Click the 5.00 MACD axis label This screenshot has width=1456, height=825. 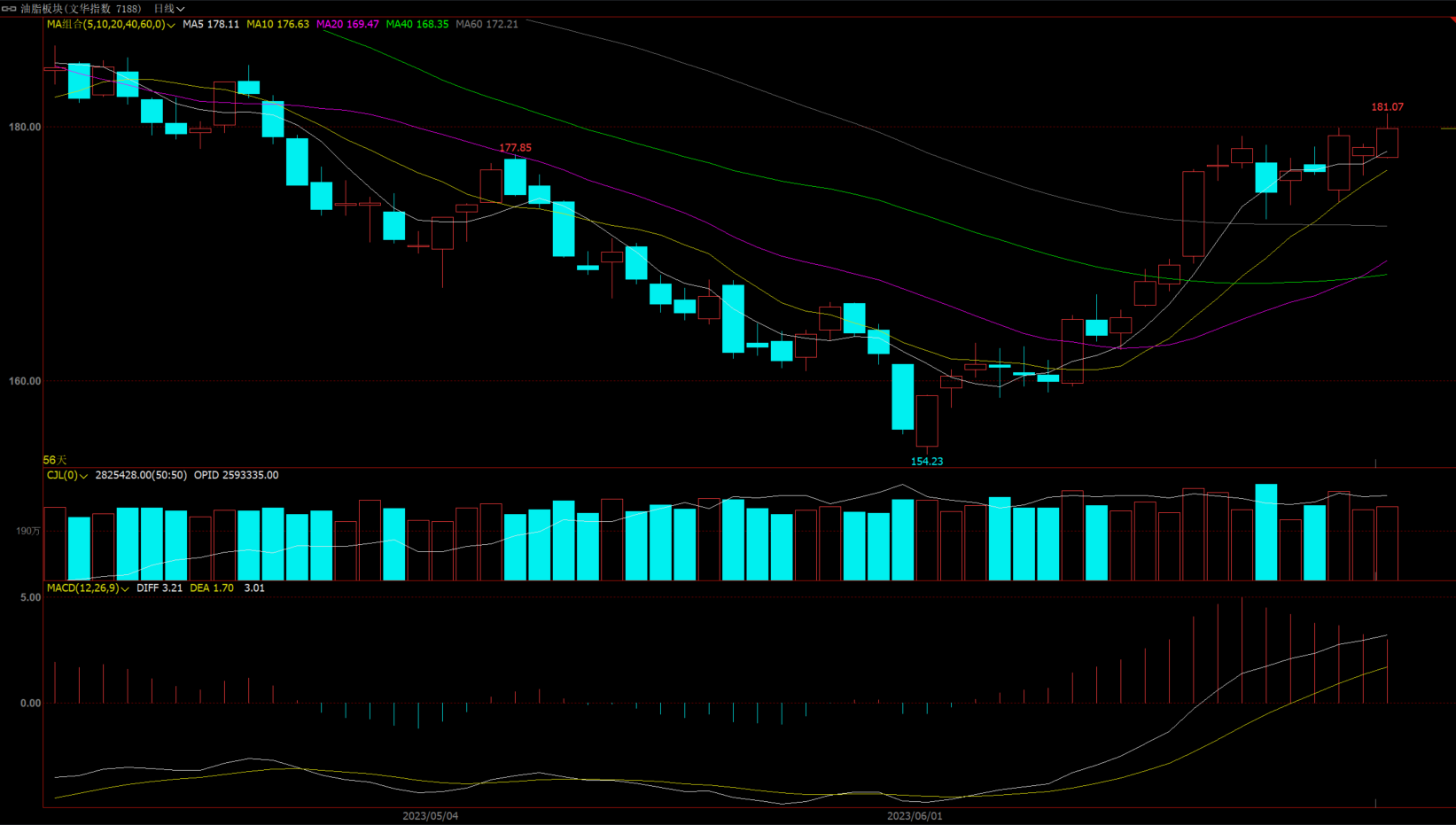click(x=30, y=598)
